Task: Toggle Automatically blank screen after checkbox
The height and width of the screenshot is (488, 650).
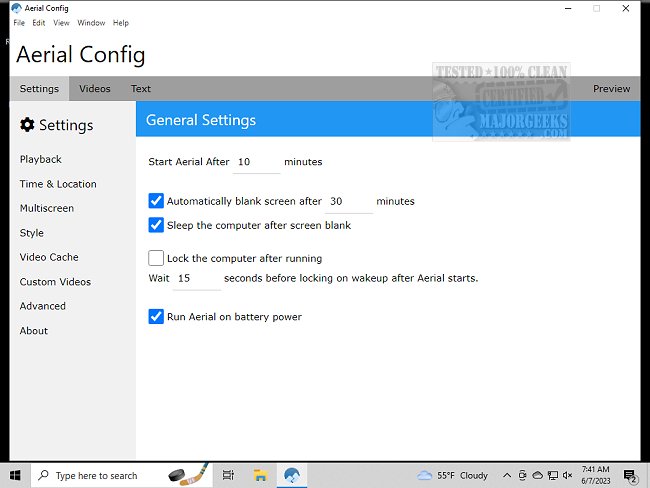Action: point(156,201)
